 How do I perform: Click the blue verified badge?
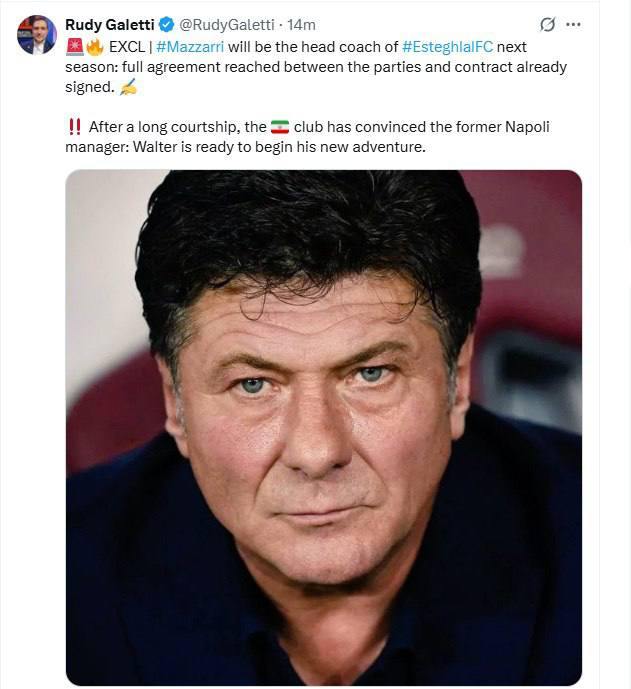(166, 25)
